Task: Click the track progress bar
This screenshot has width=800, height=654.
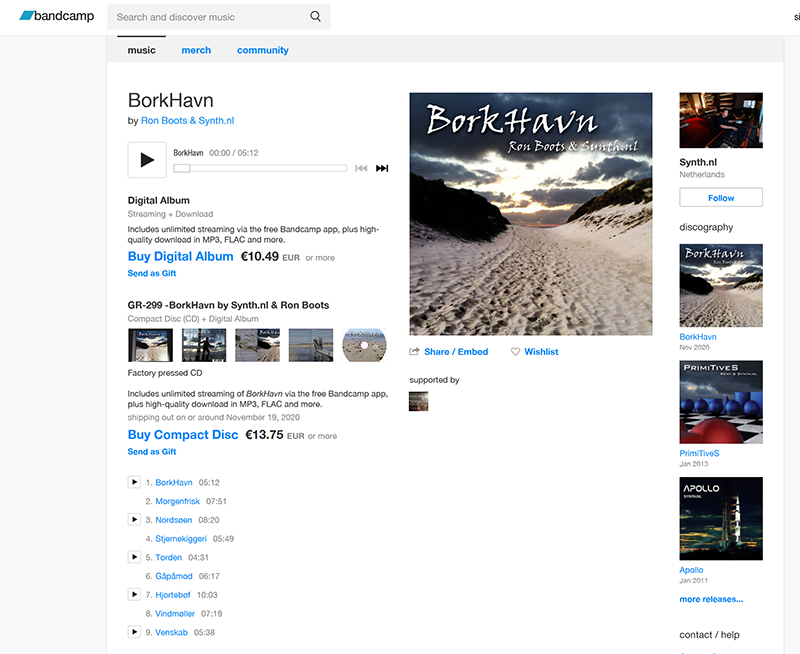Action: pos(260,168)
